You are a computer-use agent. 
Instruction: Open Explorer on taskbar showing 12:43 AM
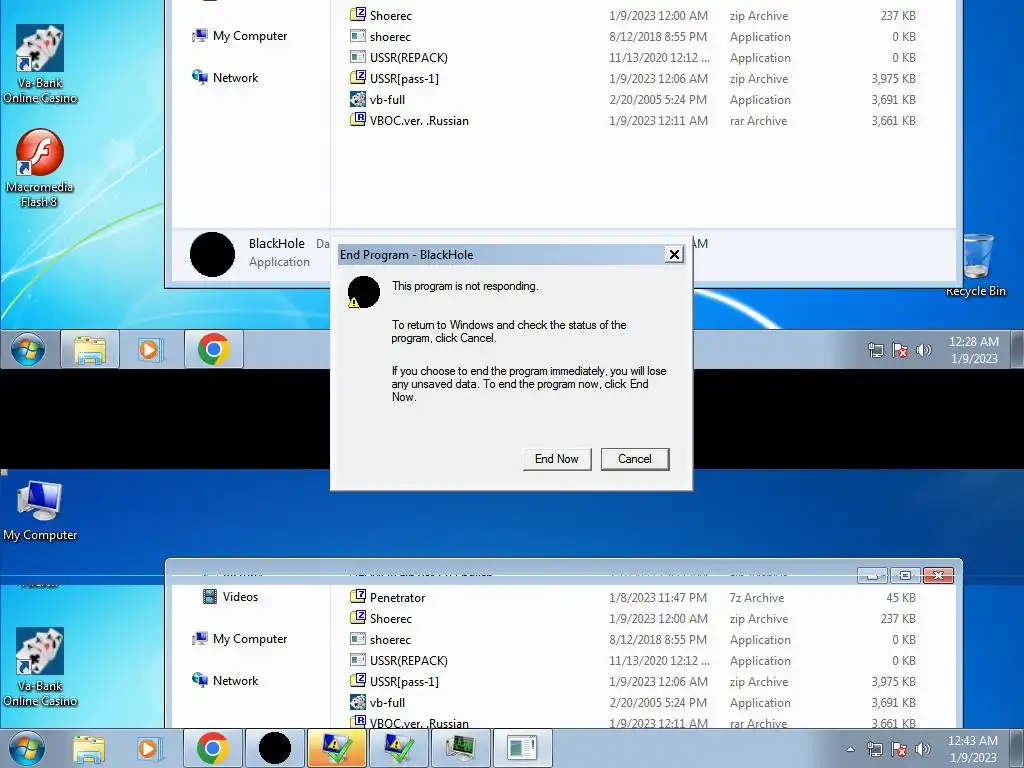pos(89,748)
